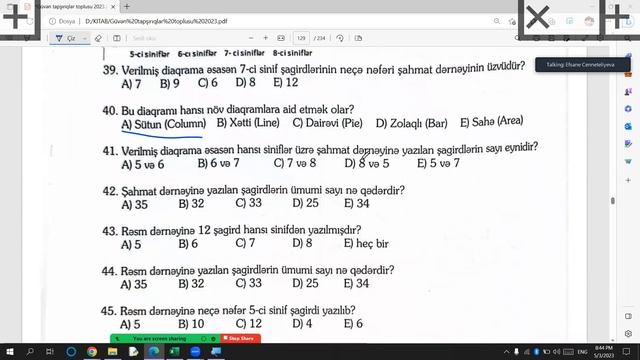The width and height of the screenshot is (640, 360).
Task: Open Edge sidebar settings gear
Action: (628, 333)
